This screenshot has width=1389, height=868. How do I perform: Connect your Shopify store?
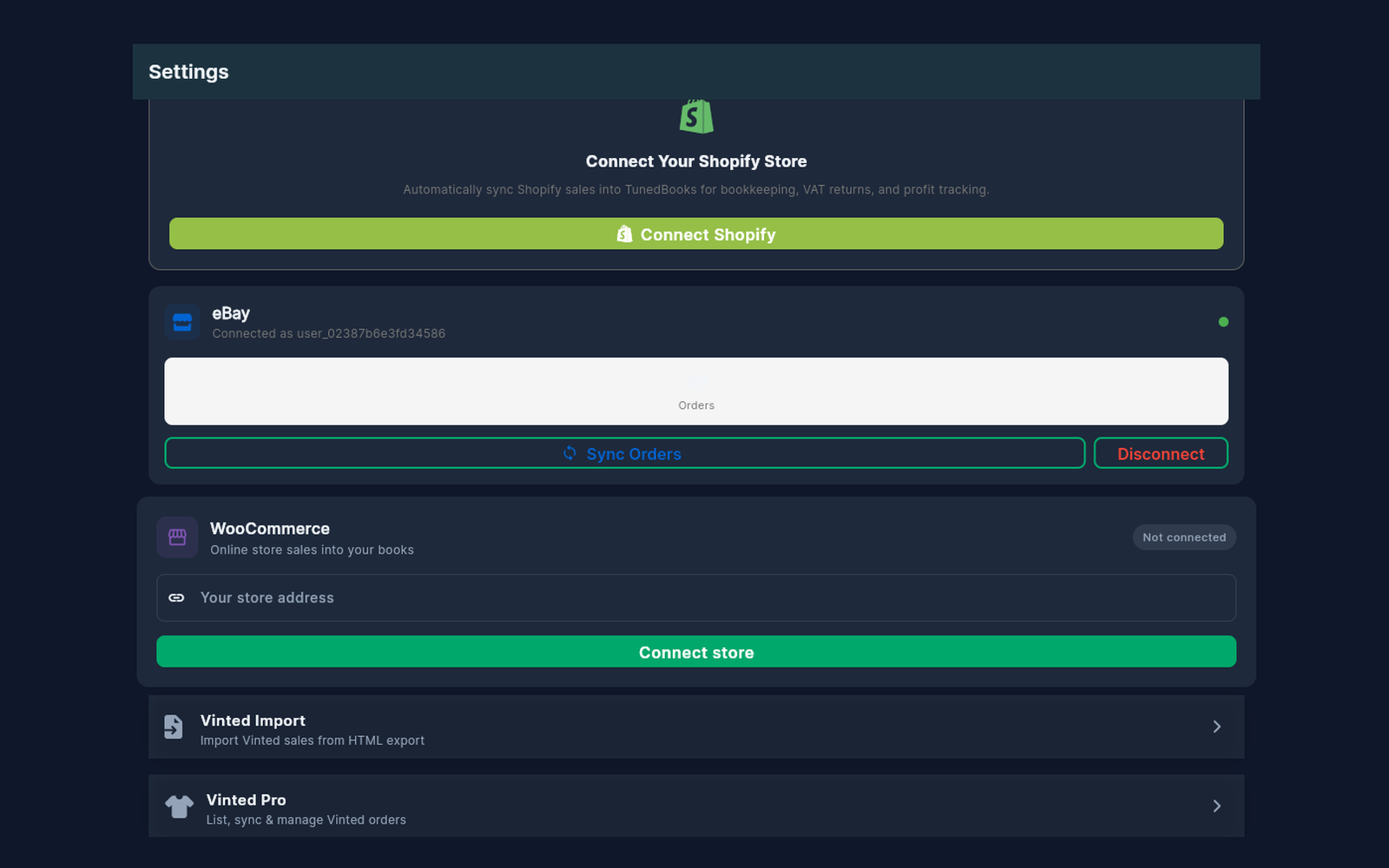(696, 233)
